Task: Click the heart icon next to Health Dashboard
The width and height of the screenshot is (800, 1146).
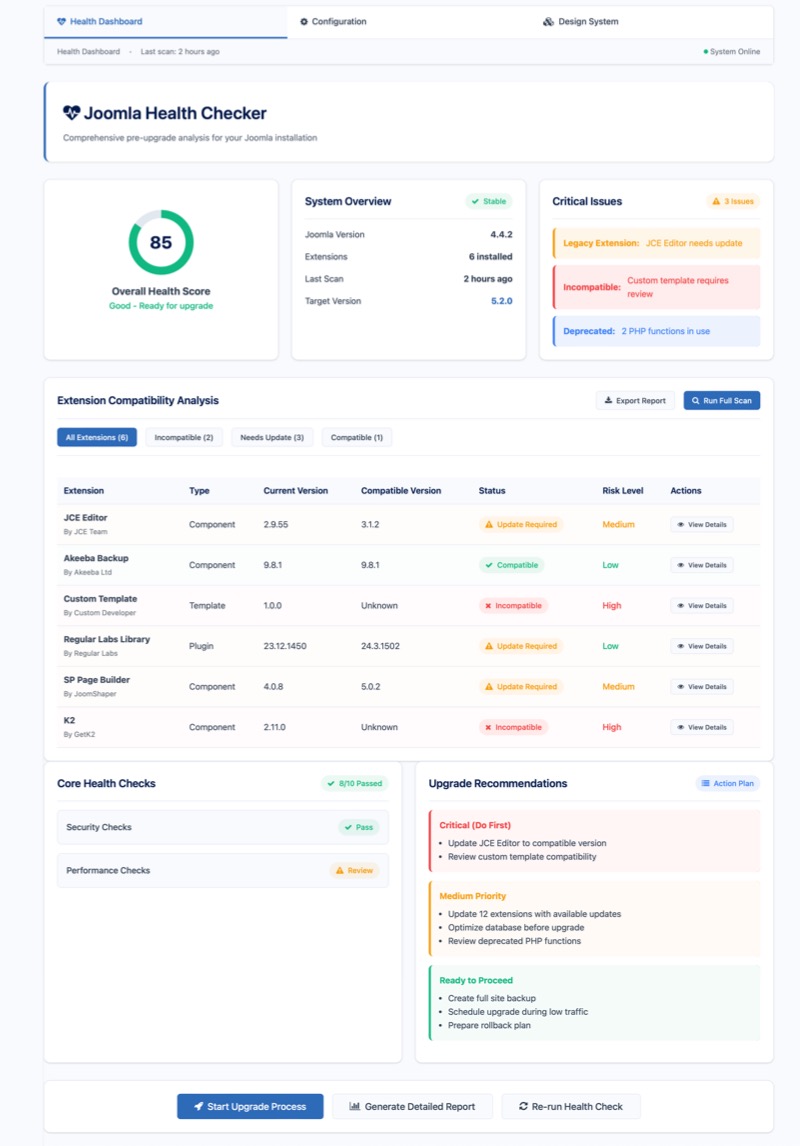Action: click(63, 19)
